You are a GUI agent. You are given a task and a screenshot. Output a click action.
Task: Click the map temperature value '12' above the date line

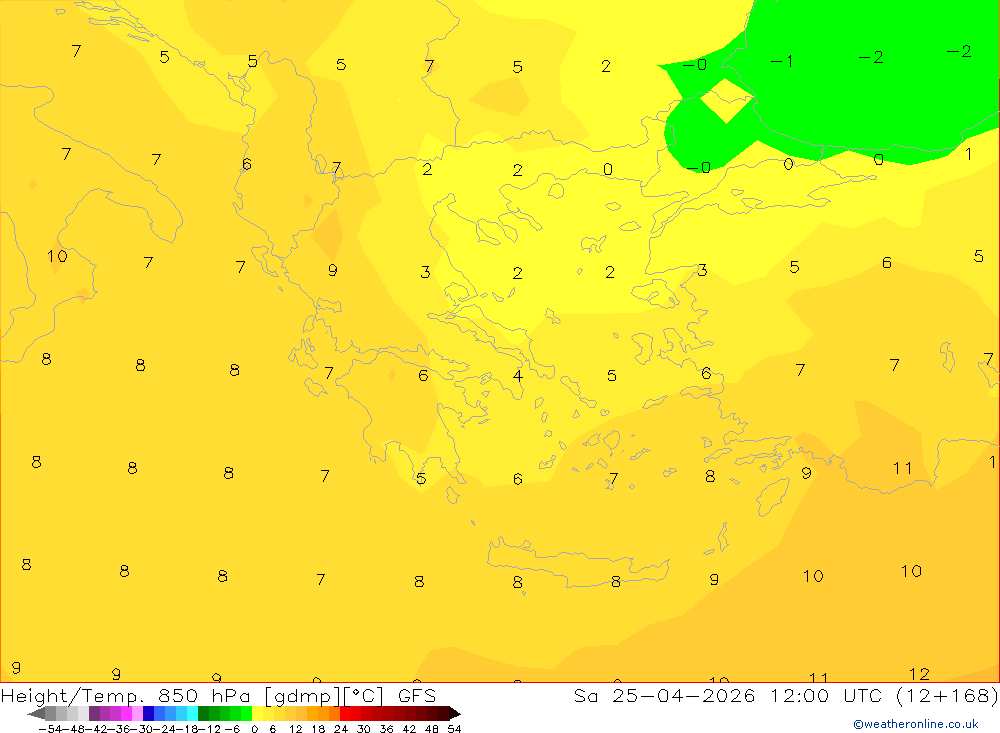919,674
